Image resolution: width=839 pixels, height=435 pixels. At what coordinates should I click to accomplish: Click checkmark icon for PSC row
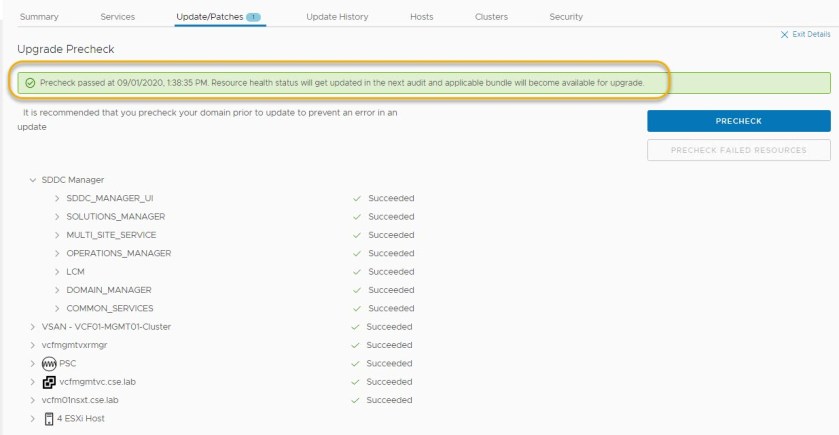click(x=355, y=363)
